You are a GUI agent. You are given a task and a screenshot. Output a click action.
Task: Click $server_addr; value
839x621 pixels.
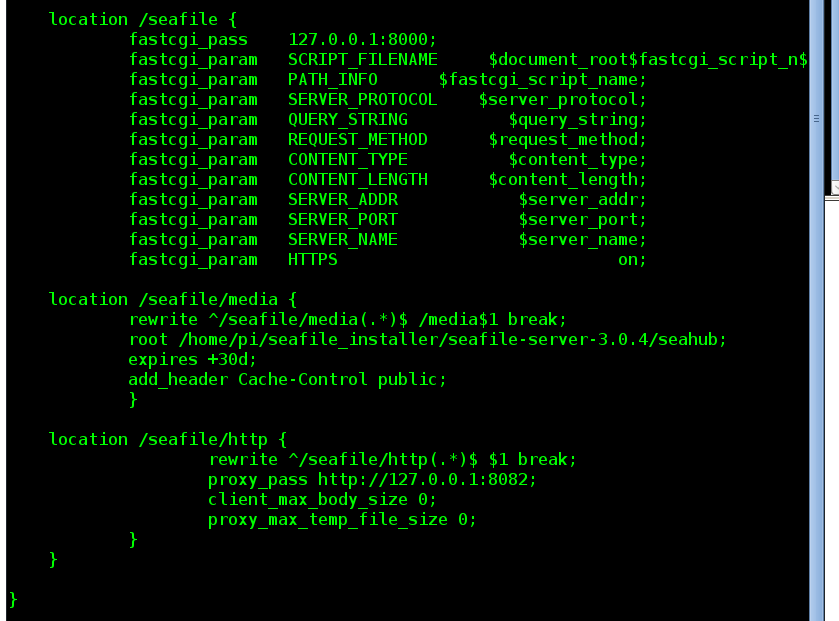coord(583,200)
